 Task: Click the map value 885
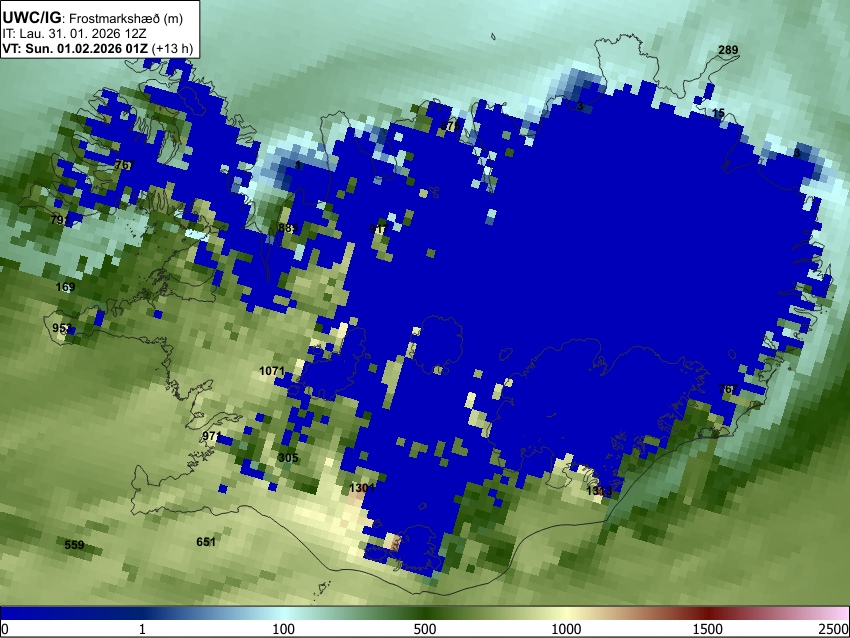pos(288,228)
